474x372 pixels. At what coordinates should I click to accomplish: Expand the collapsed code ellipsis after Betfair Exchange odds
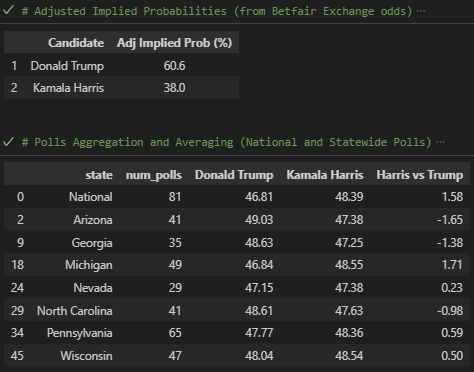tap(421, 11)
